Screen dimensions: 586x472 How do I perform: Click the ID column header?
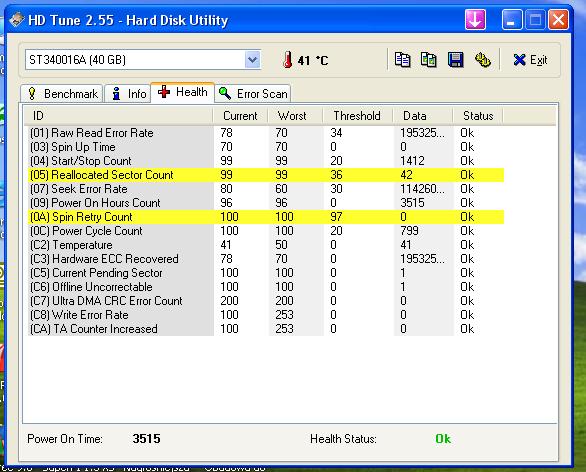coord(119,116)
